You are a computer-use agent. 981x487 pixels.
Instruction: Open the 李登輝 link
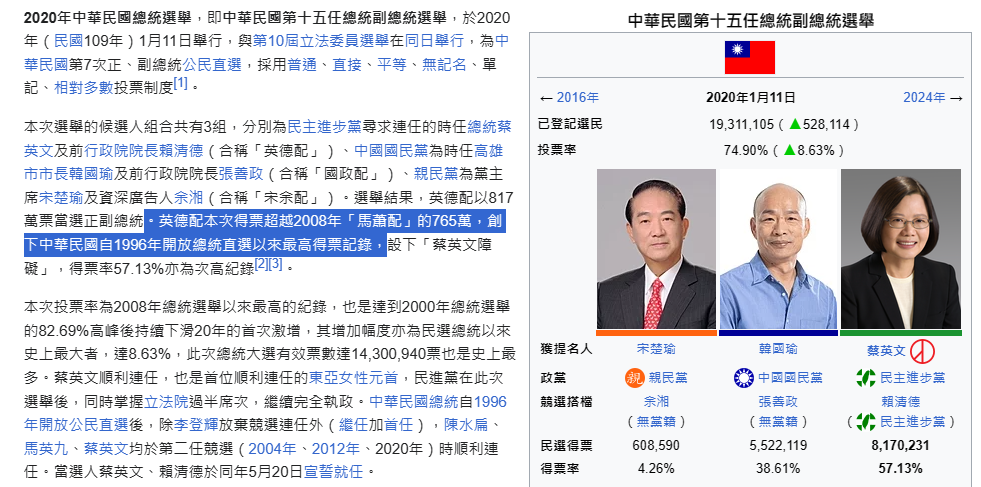196,424
